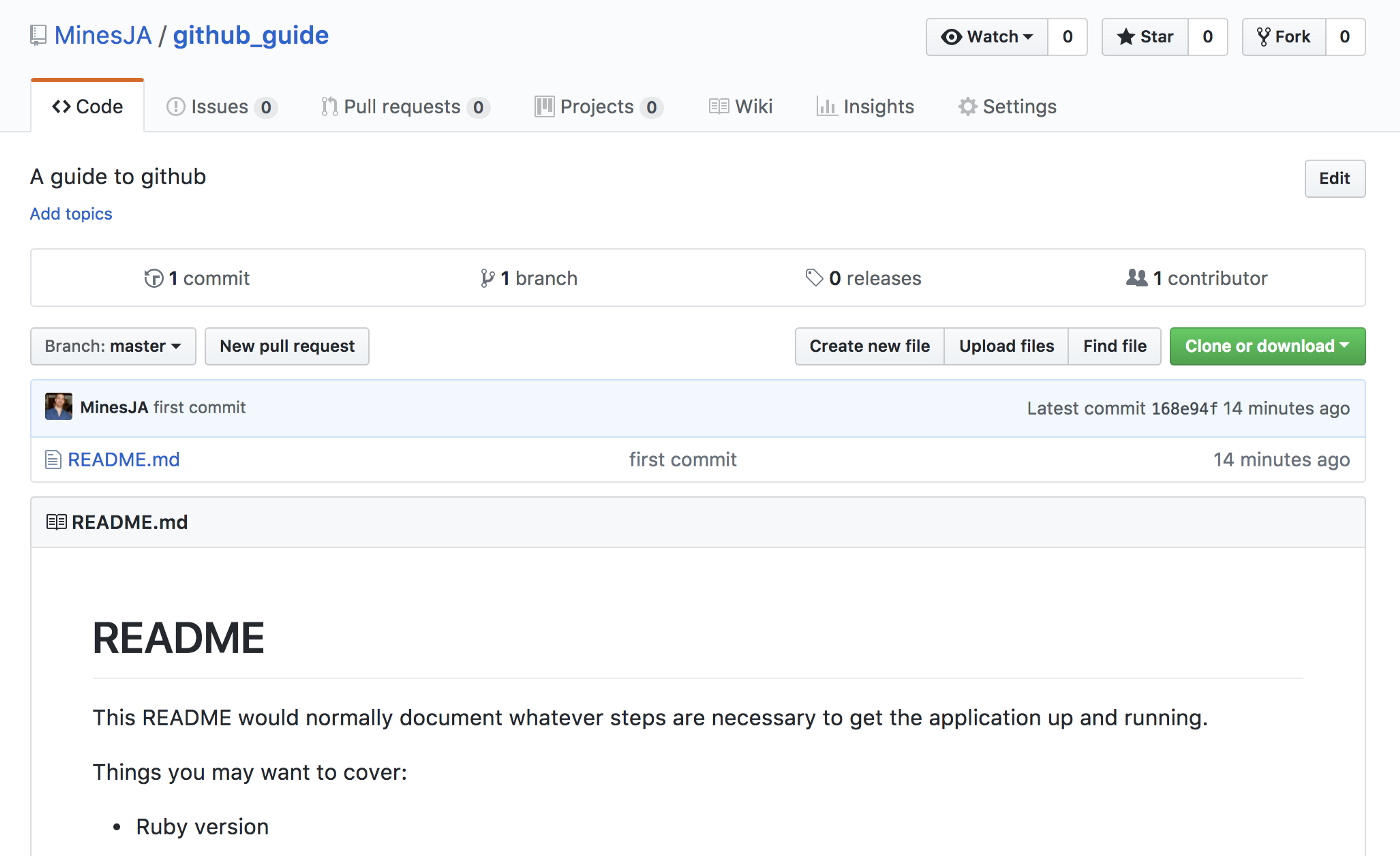Click the repository book icon beside MinesJA
Viewport: 1400px width, 856px height.
click(x=38, y=33)
